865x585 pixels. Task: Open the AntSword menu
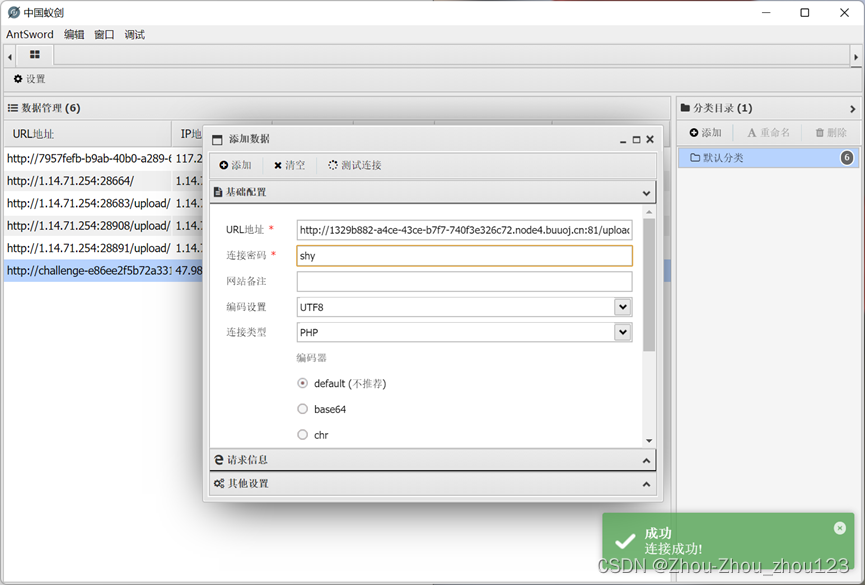30,34
